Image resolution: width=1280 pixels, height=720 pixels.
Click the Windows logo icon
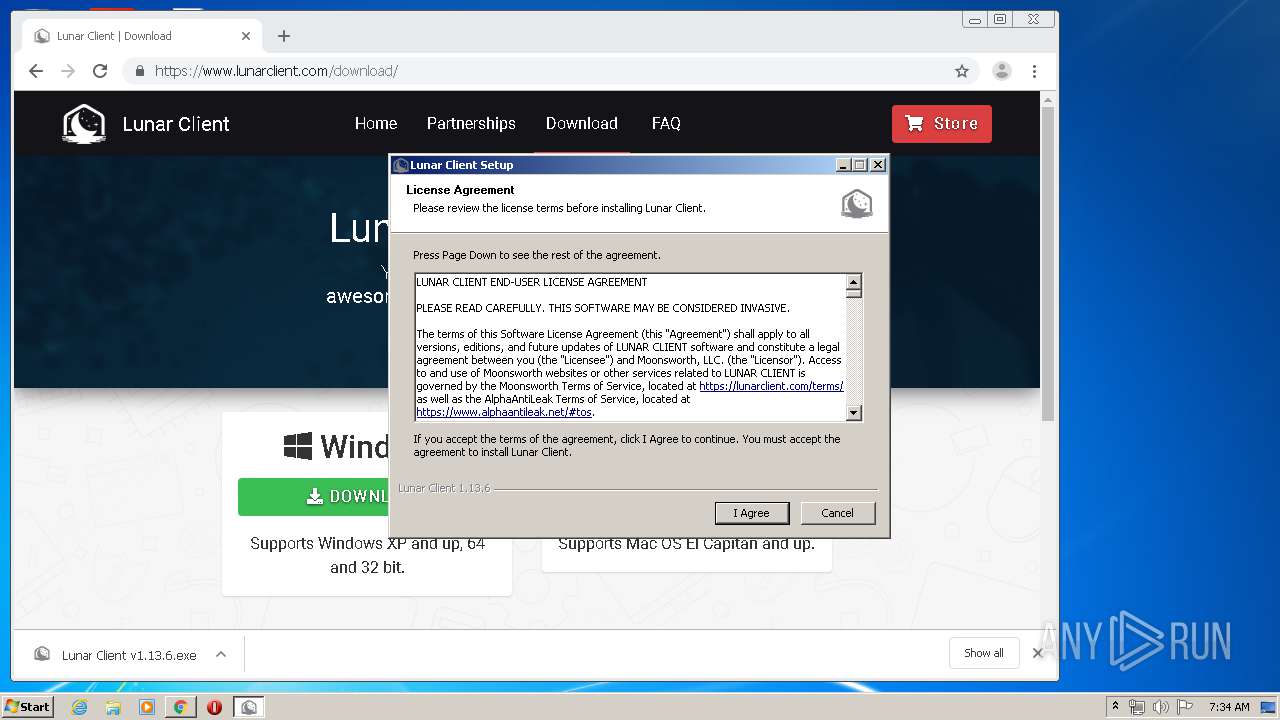pyautogui.click(x=298, y=446)
